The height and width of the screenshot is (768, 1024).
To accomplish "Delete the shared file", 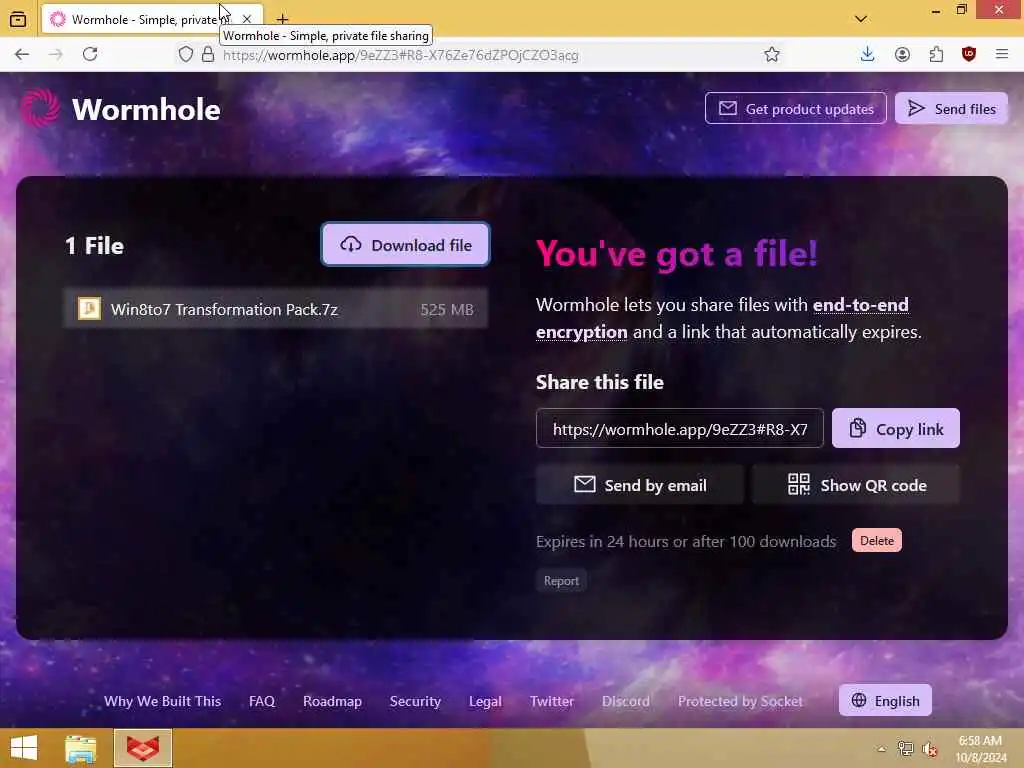I will (876, 541).
